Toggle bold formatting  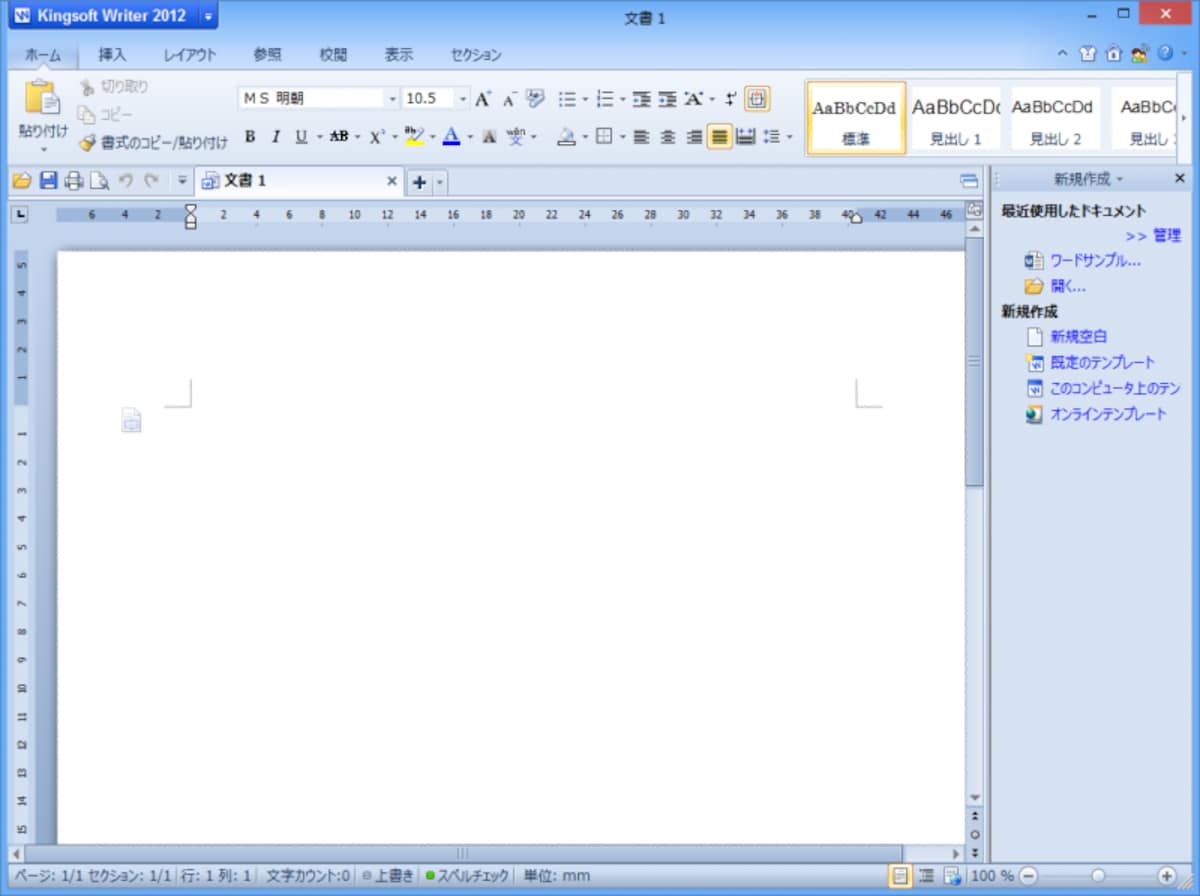point(250,136)
